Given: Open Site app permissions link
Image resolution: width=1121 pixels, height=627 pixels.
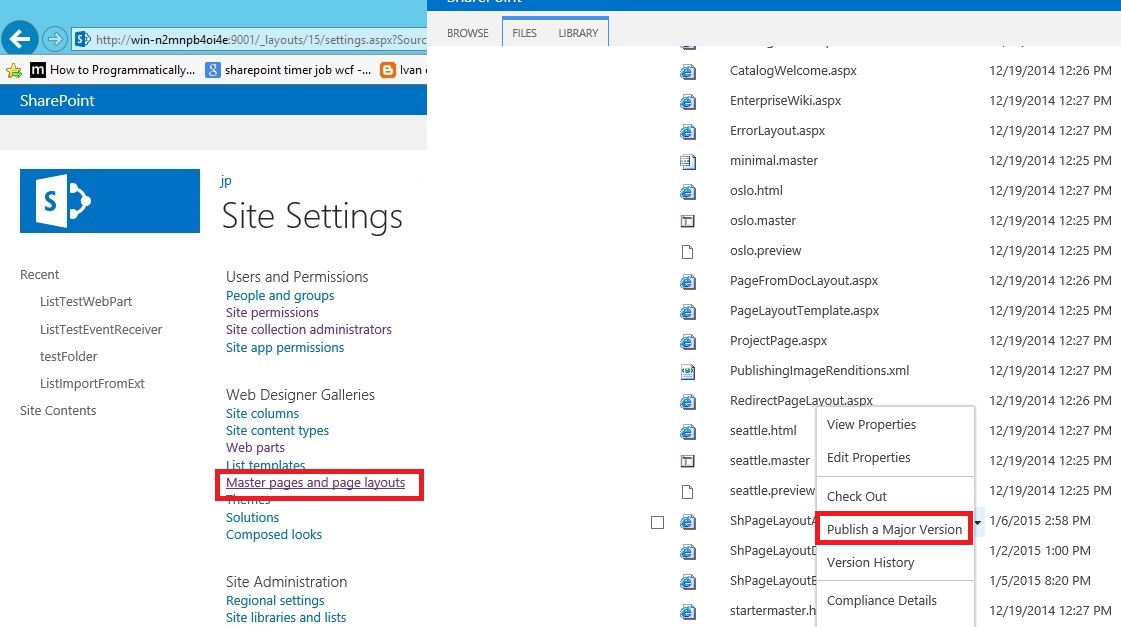Looking at the screenshot, I should point(285,348).
